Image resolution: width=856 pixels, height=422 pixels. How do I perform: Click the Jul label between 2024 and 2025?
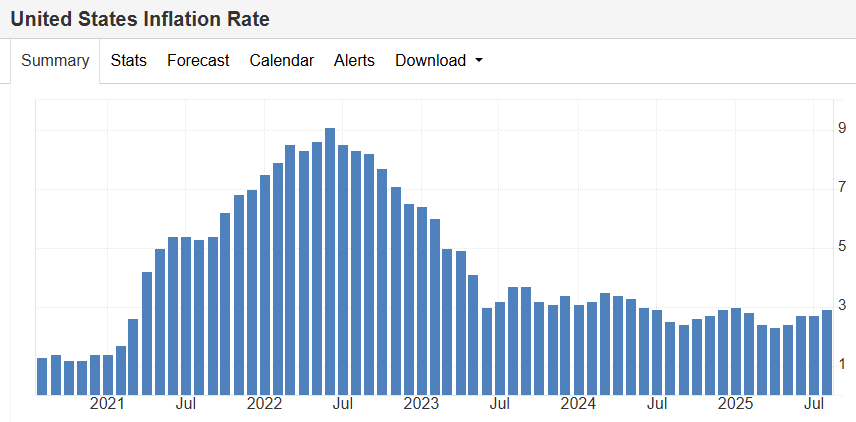[x=657, y=404]
